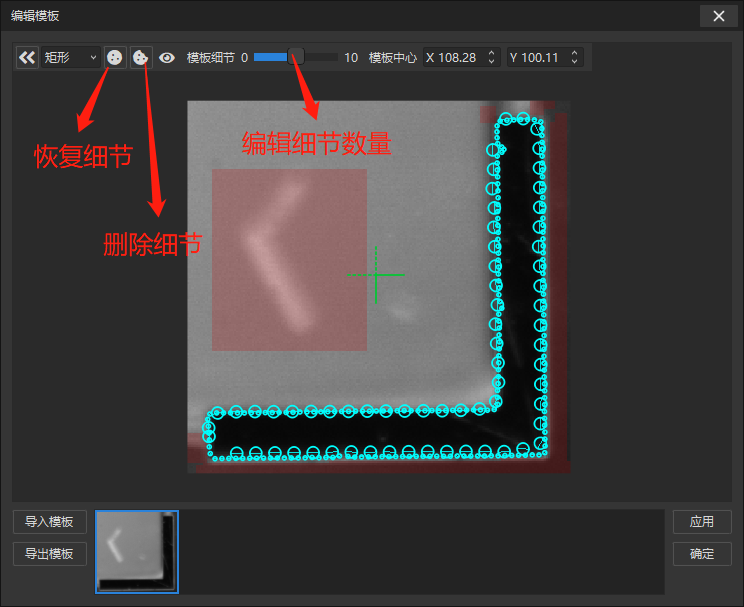744x607 pixels.
Task: Increase the X center value with up arrow
Action: coord(491,54)
